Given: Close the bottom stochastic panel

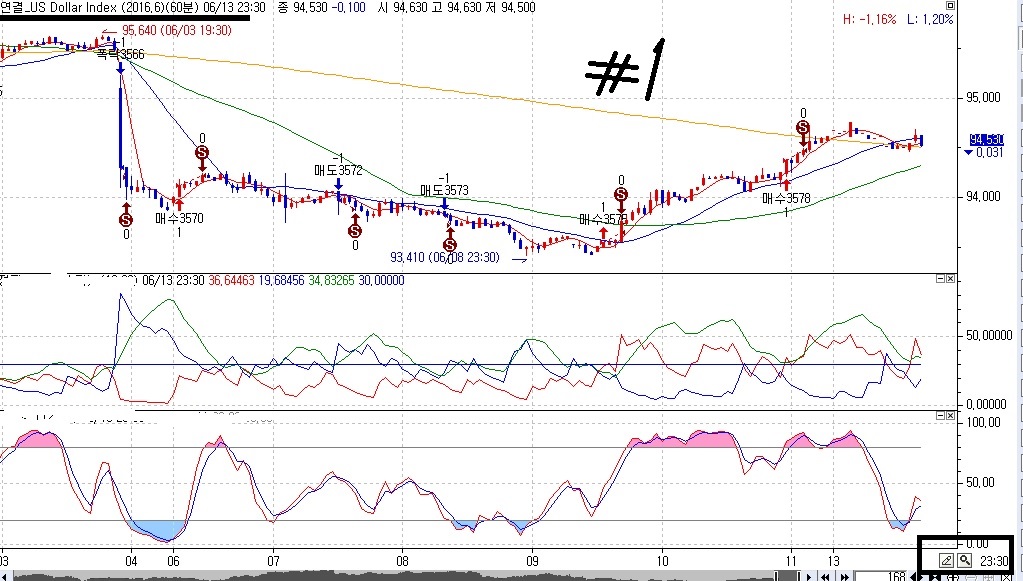Looking at the screenshot, I should [x=952, y=414].
